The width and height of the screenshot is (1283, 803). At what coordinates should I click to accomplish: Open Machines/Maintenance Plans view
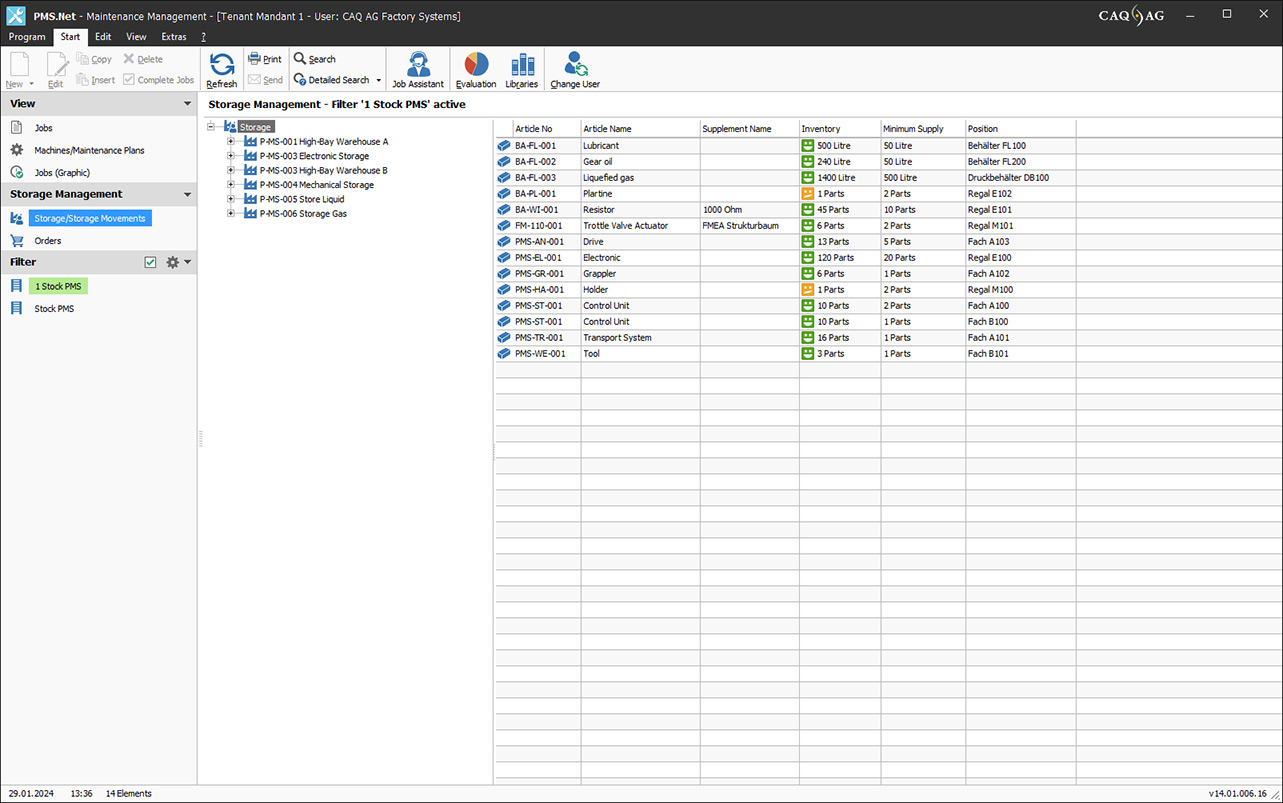(x=89, y=150)
